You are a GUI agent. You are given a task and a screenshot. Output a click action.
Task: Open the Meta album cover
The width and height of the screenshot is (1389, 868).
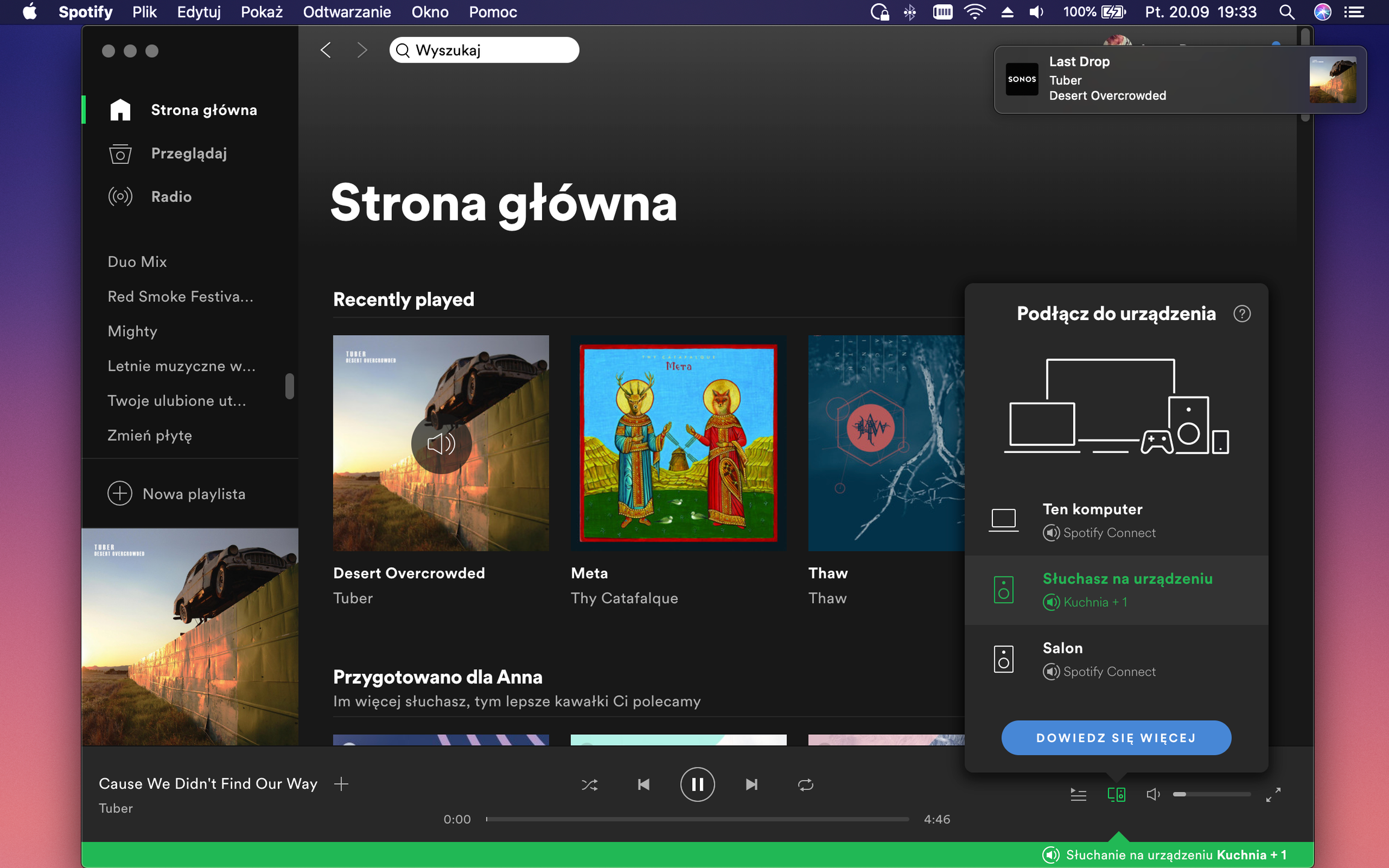click(x=678, y=443)
